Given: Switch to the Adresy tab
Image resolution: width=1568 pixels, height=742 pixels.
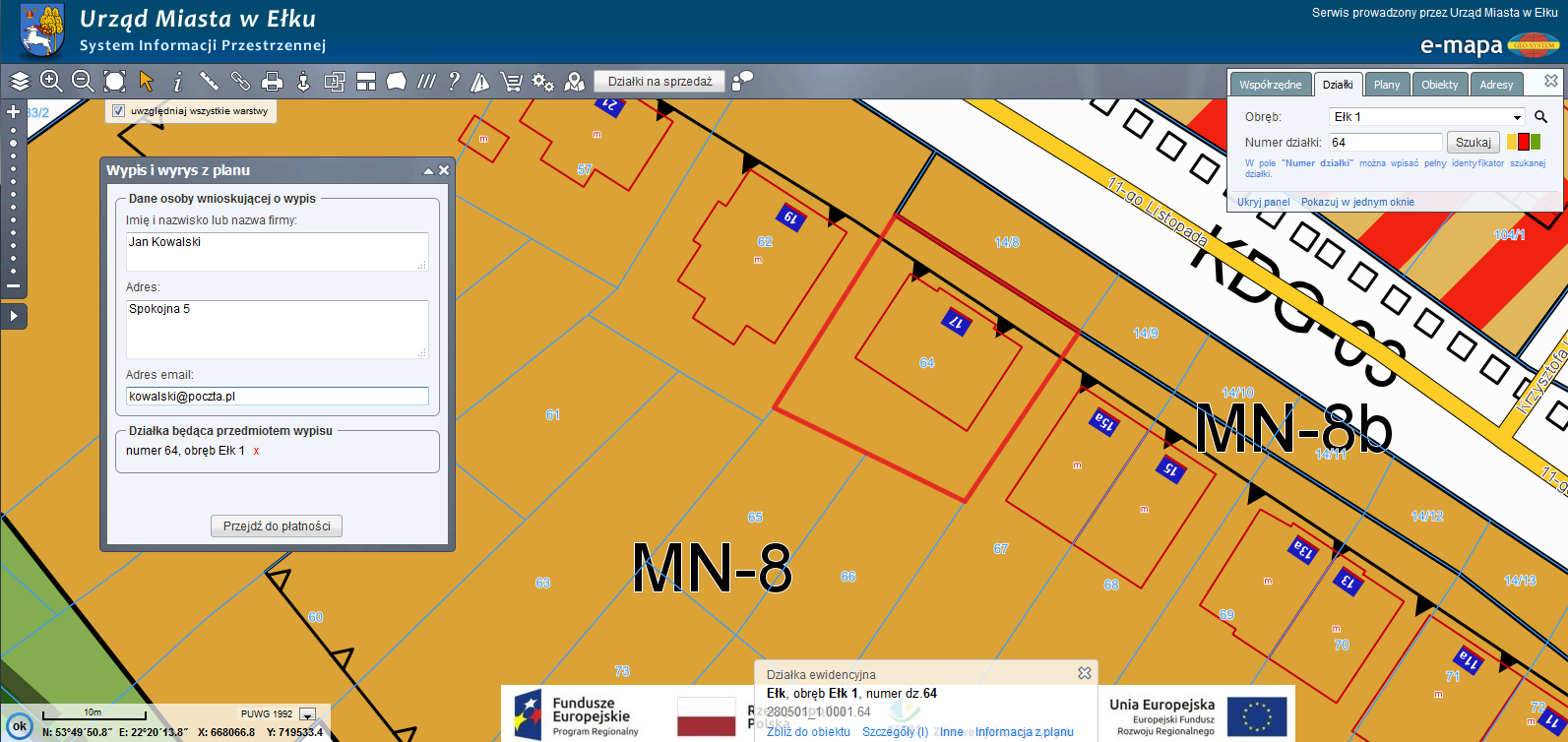Looking at the screenshot, I should 1496,85.
